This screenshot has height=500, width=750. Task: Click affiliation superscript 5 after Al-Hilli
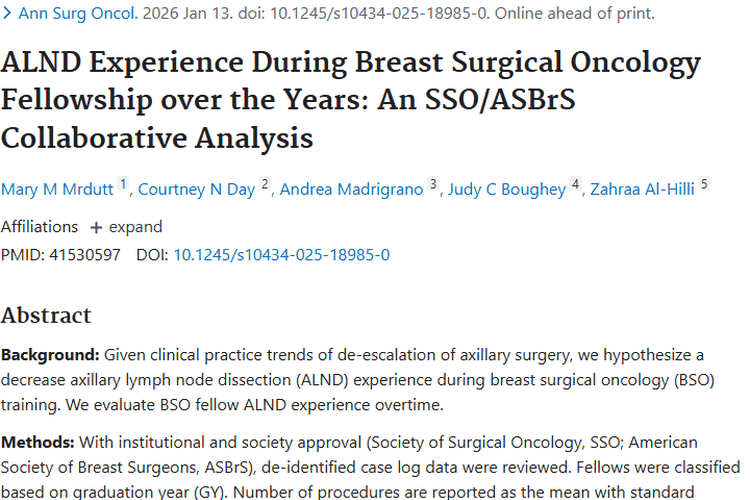(704, 185)
